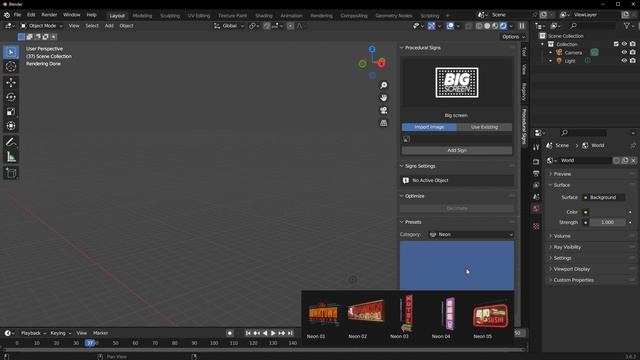The image size is (640, 360).
Task: Click the Decimate button
Action: pos(457,208)
